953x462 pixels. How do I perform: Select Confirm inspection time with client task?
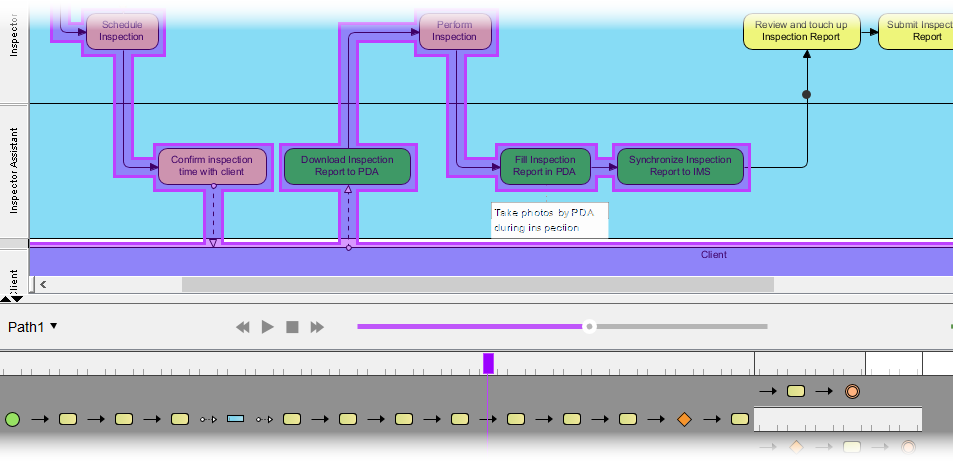(213, 166)
